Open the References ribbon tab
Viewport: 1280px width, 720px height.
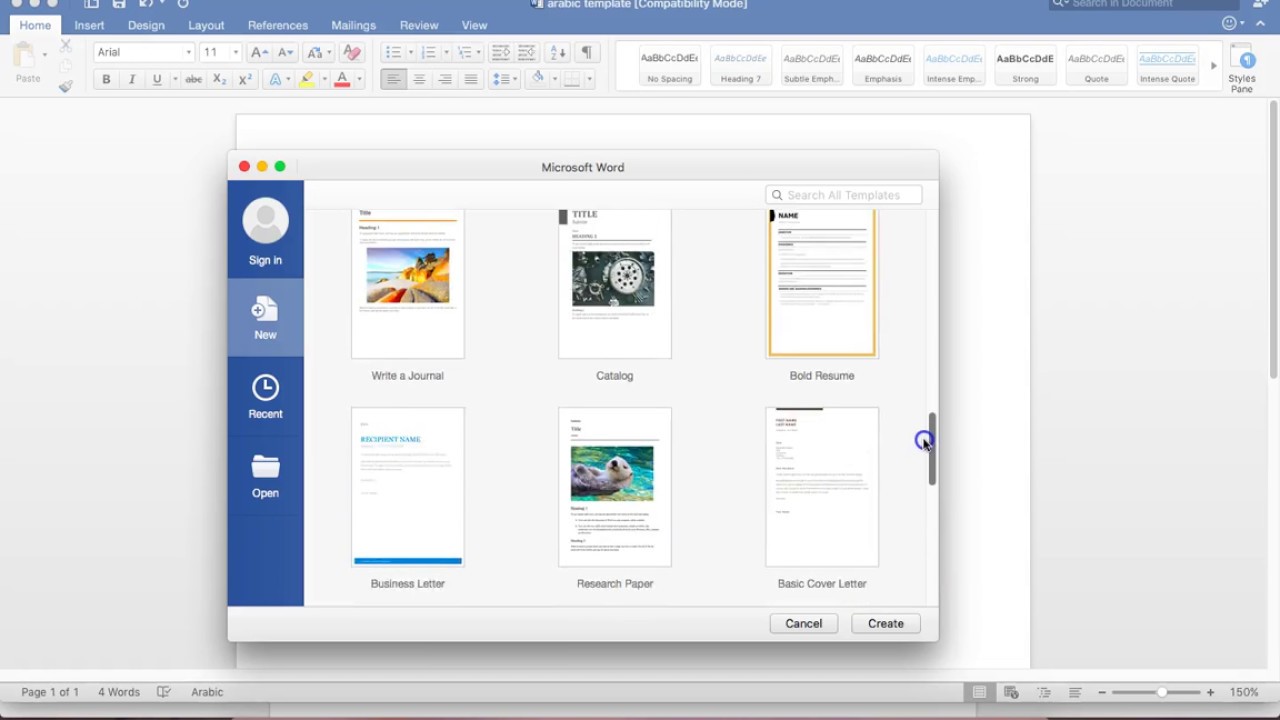click(278, 25)
